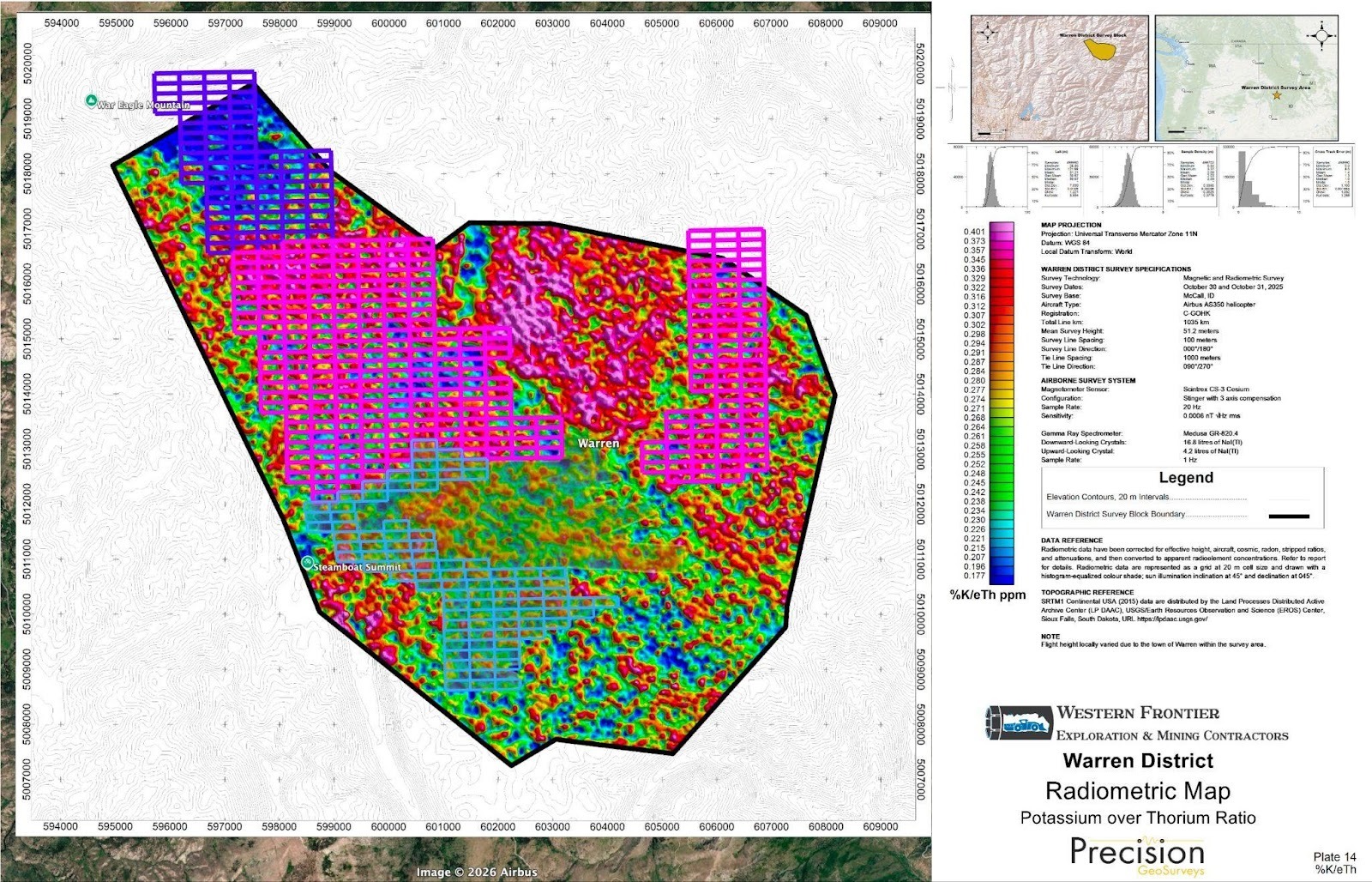Click the orange star marking Warren District Survey Area
The width and height of the screenshot is (1372, 882).
(1277, 95)
